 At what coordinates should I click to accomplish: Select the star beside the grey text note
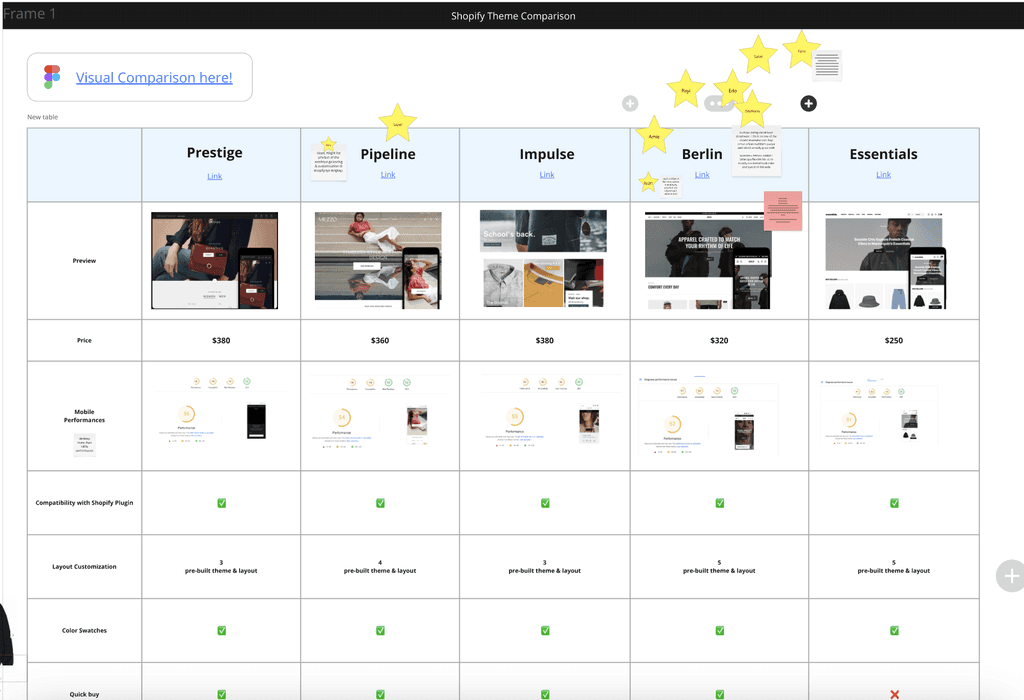pyautogui.click(x=801, y=50)
